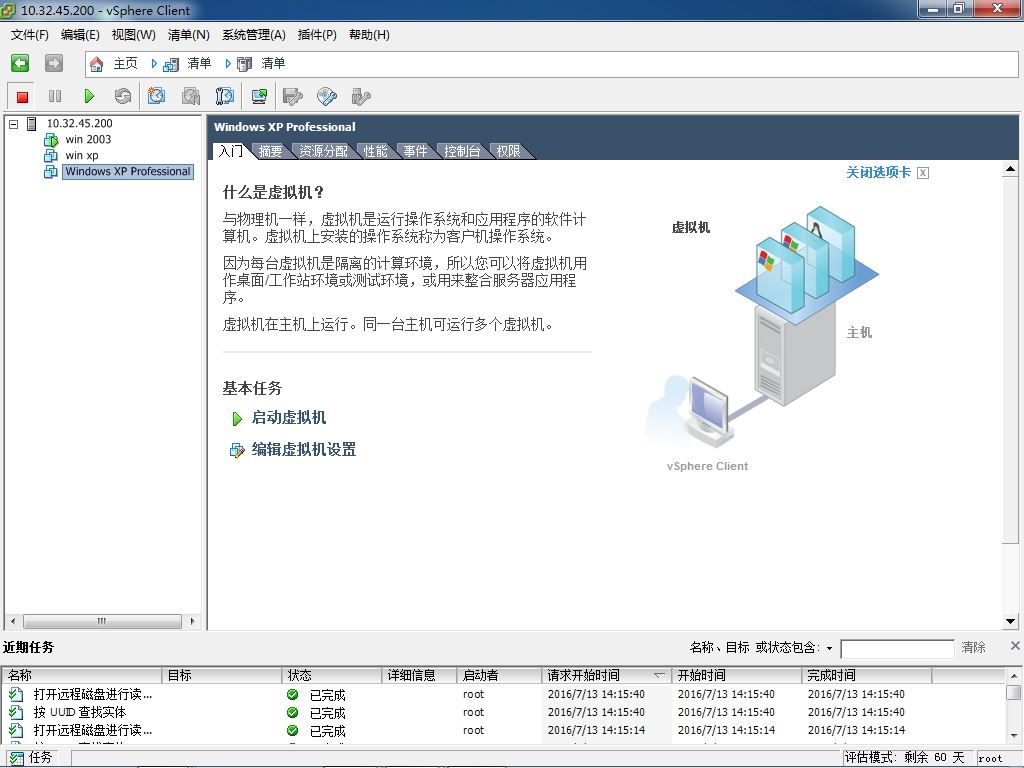Switch to the 资源分配 tab
Image resolution: width=1024 pixels, height=768 pixels.
(x=323, y=152)
